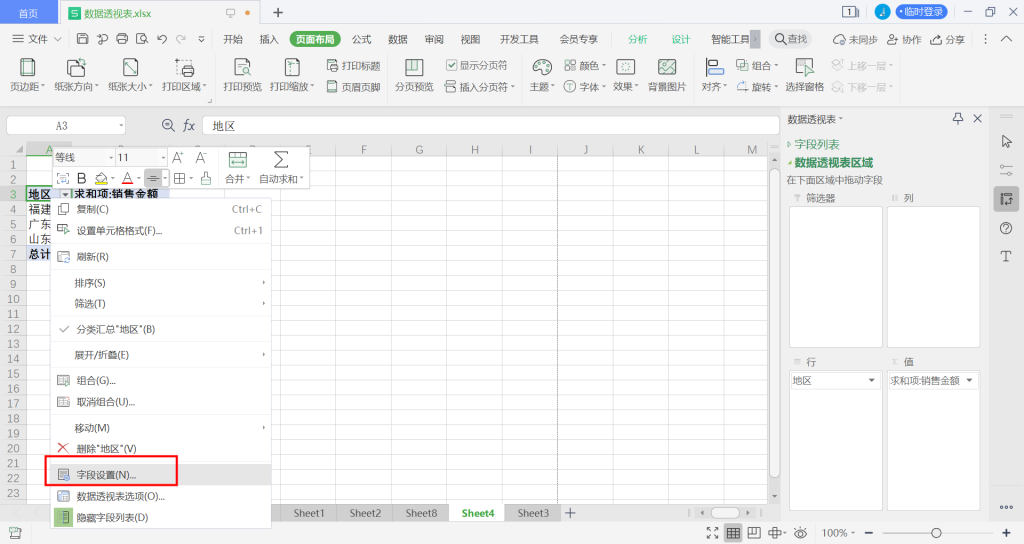Viewport: 1024px width, 544px height.
Task: Open the 纸张大小 paper size tool
Action: point(130,74)
